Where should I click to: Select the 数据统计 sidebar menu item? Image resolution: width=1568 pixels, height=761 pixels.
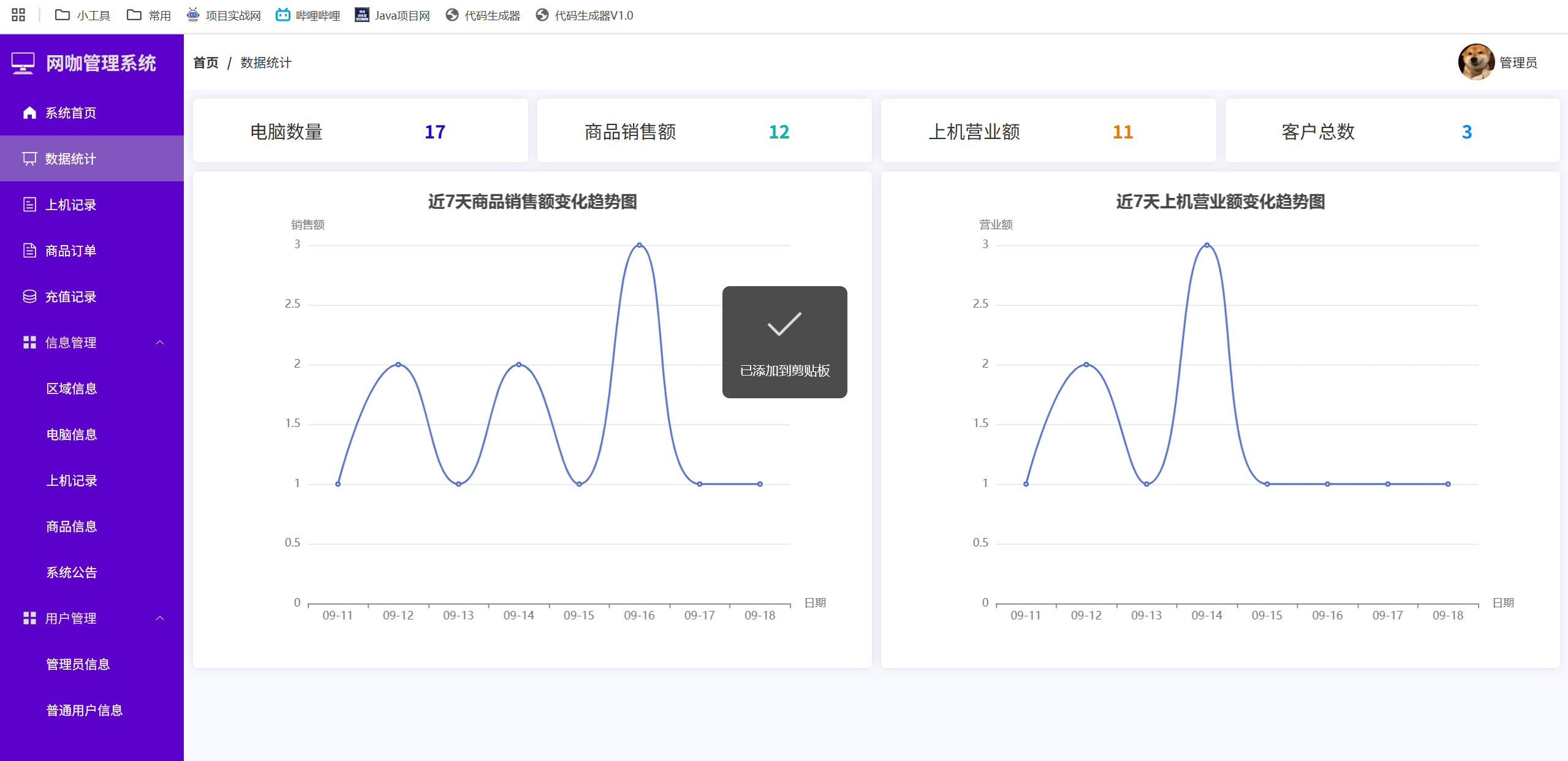(70, 159)
